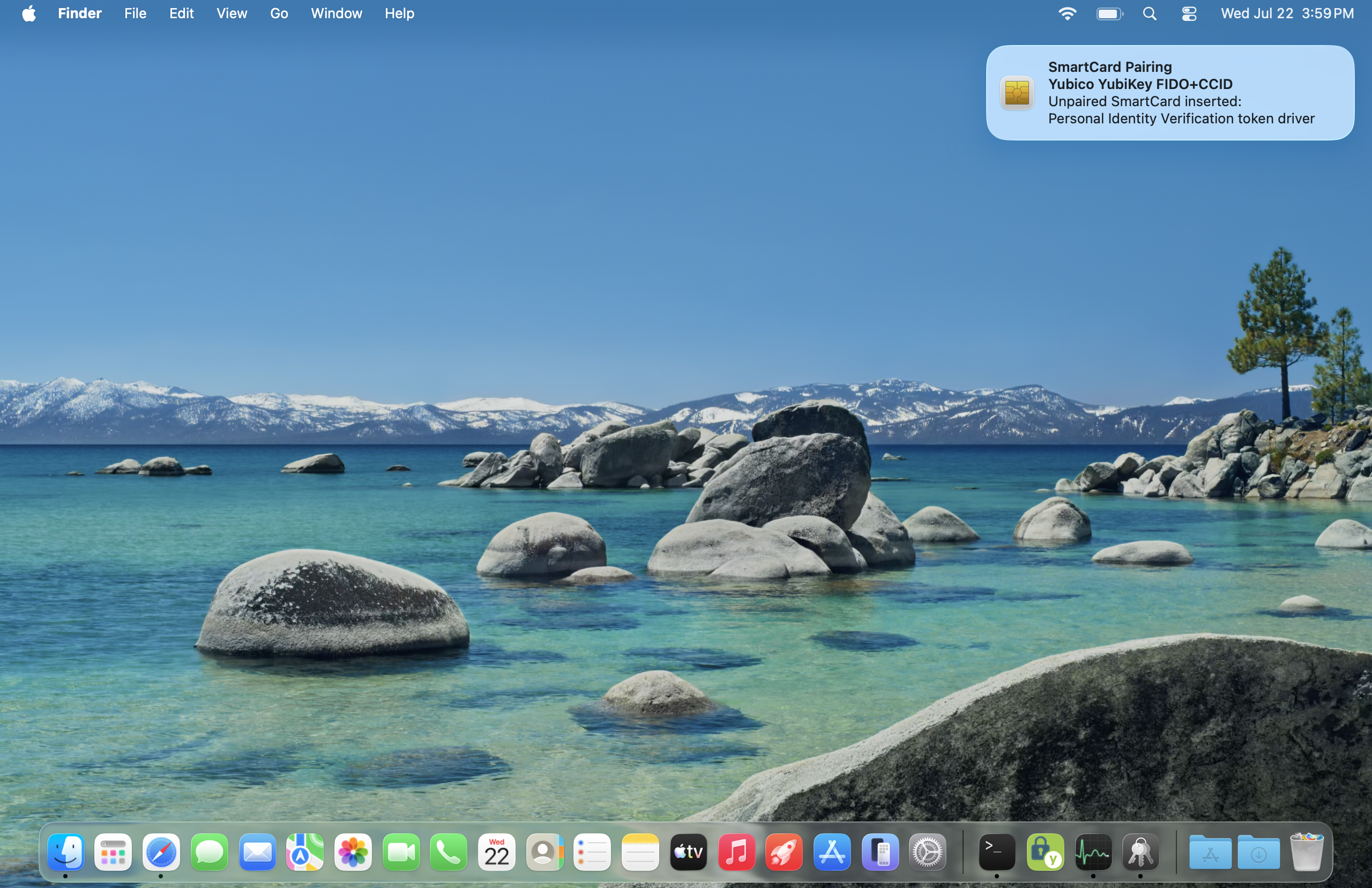Open the Apple menu

click(x=29, y=13)
